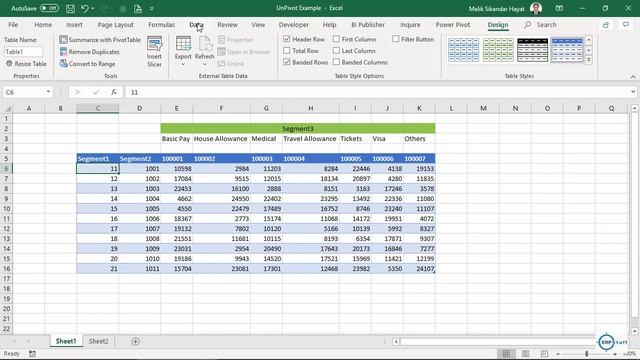Switch to the Power Pivot tab

pyautogui.click(x=453, y=25)
